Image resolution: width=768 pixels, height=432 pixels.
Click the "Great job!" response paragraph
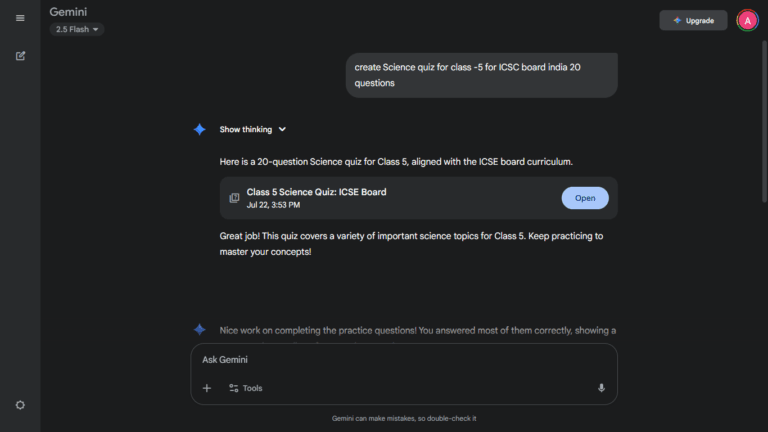click(411, 244)
